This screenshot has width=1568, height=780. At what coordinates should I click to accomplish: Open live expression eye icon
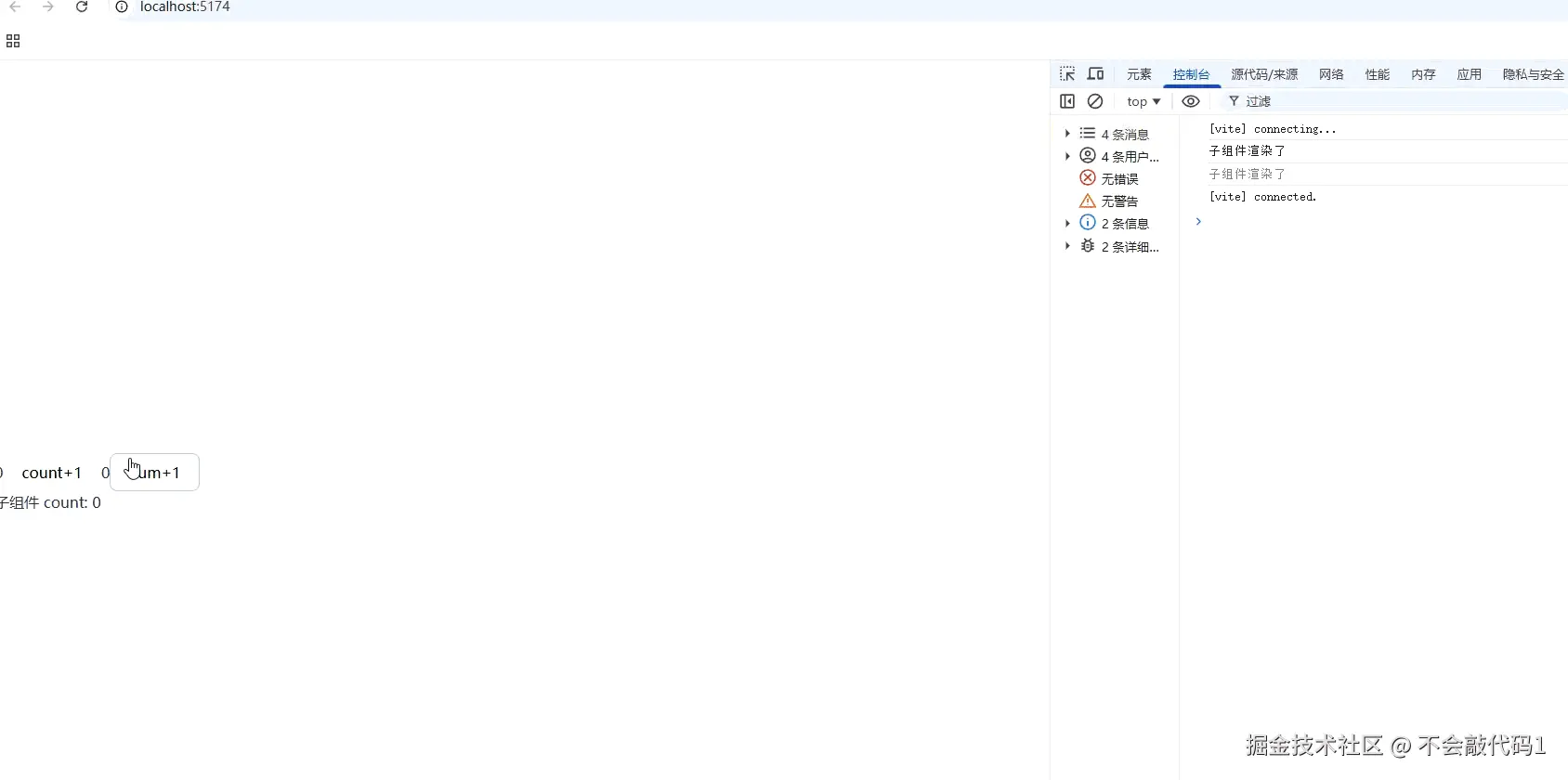pyautogui.click(x=1191, y=101)
